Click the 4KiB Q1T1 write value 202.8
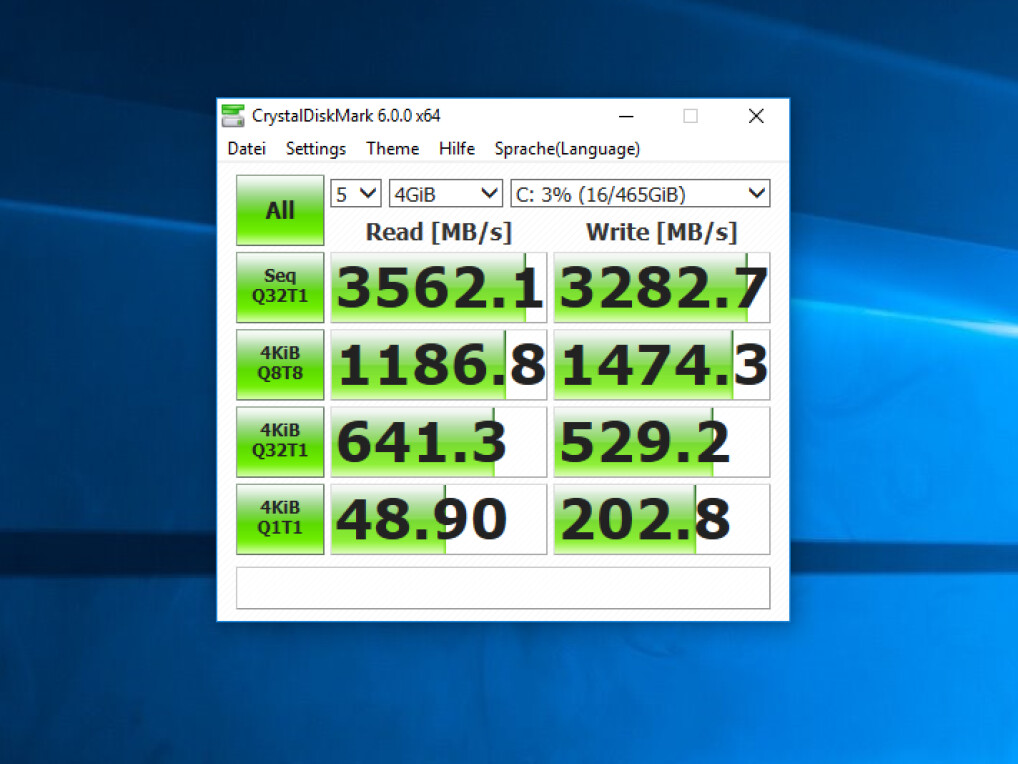 (x=662, y=519)
